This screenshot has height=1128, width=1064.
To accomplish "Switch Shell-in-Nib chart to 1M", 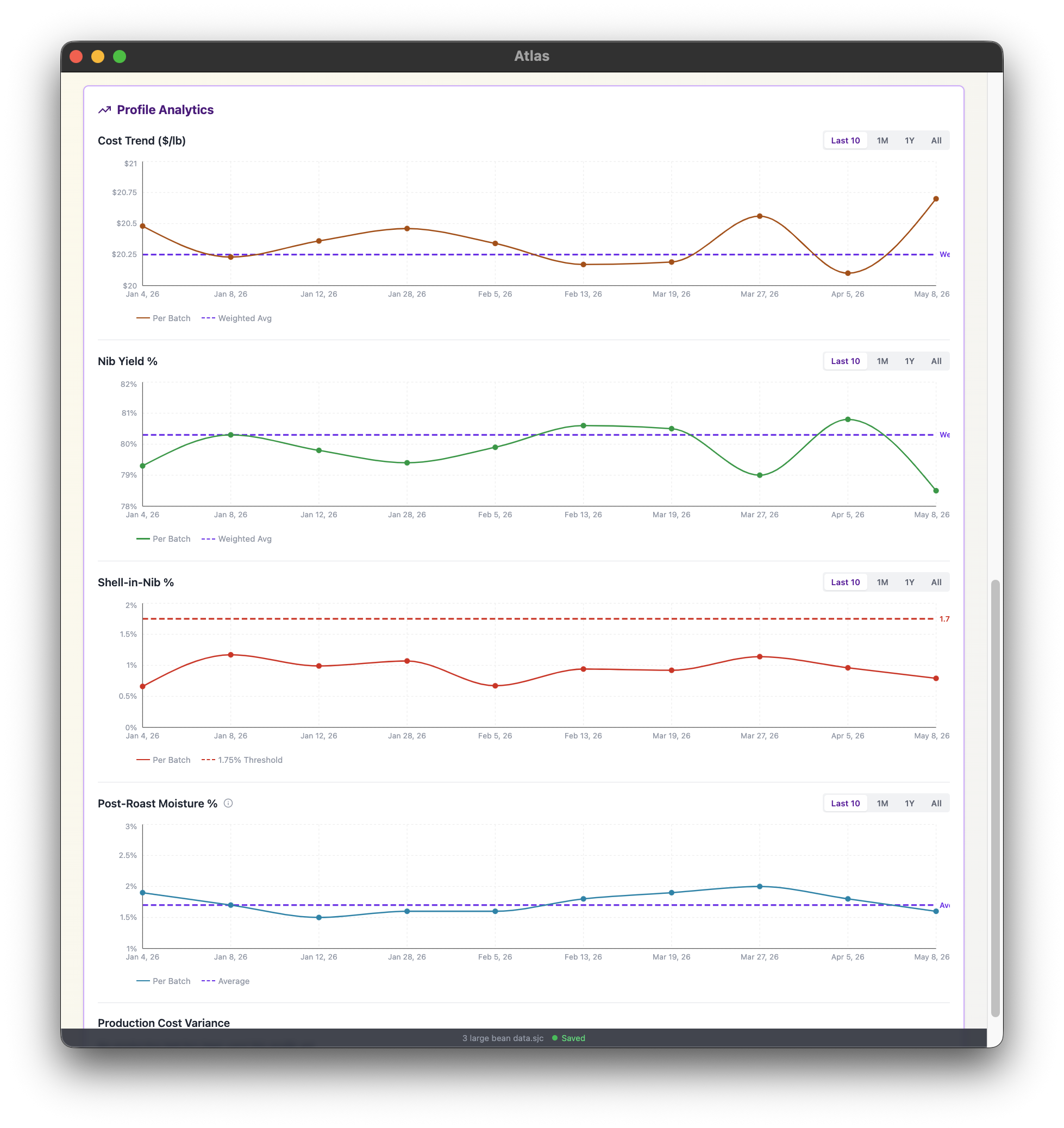I will coord(882,582).
